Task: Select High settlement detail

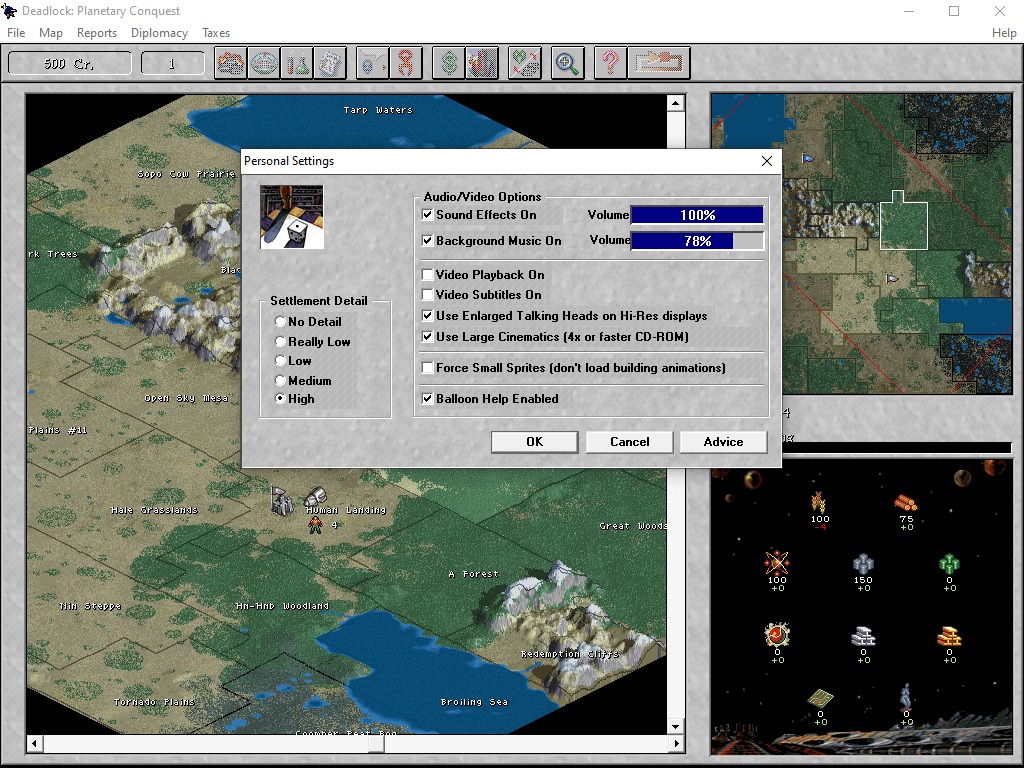Action: tap(280, 398)
